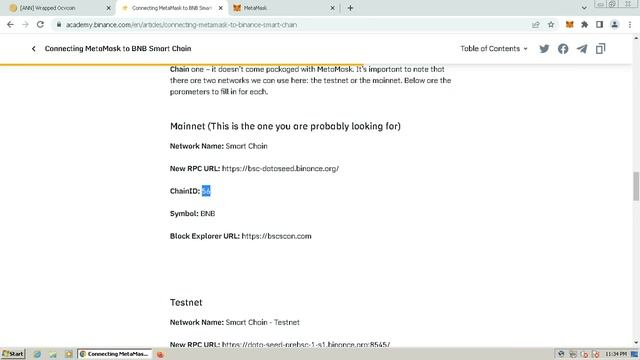Click the Mainnet Smart Chain network name
The width and height of the screenshot is (640, 360).
click(247, 146)
